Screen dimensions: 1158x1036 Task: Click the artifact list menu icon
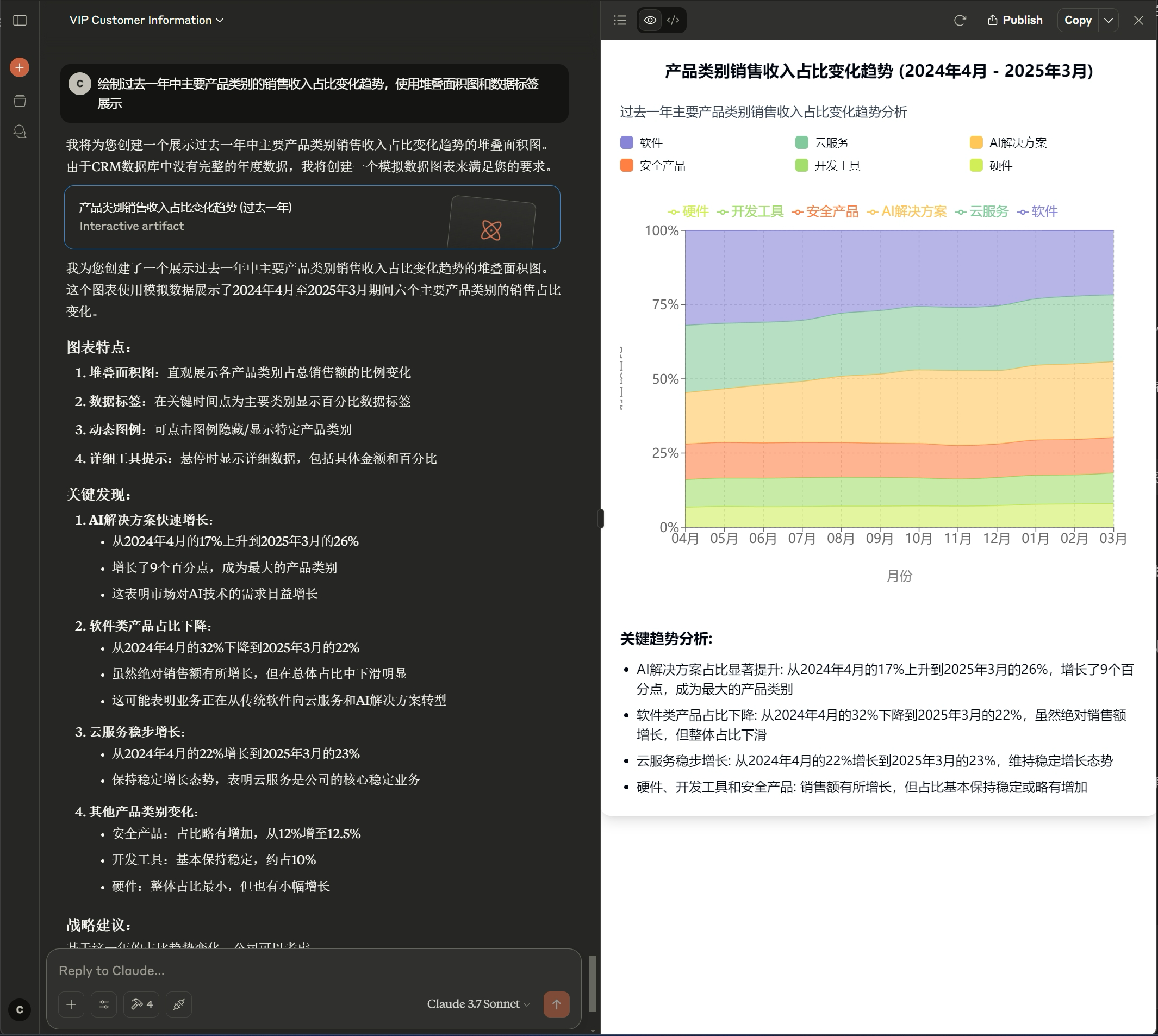tap(620, 21)
